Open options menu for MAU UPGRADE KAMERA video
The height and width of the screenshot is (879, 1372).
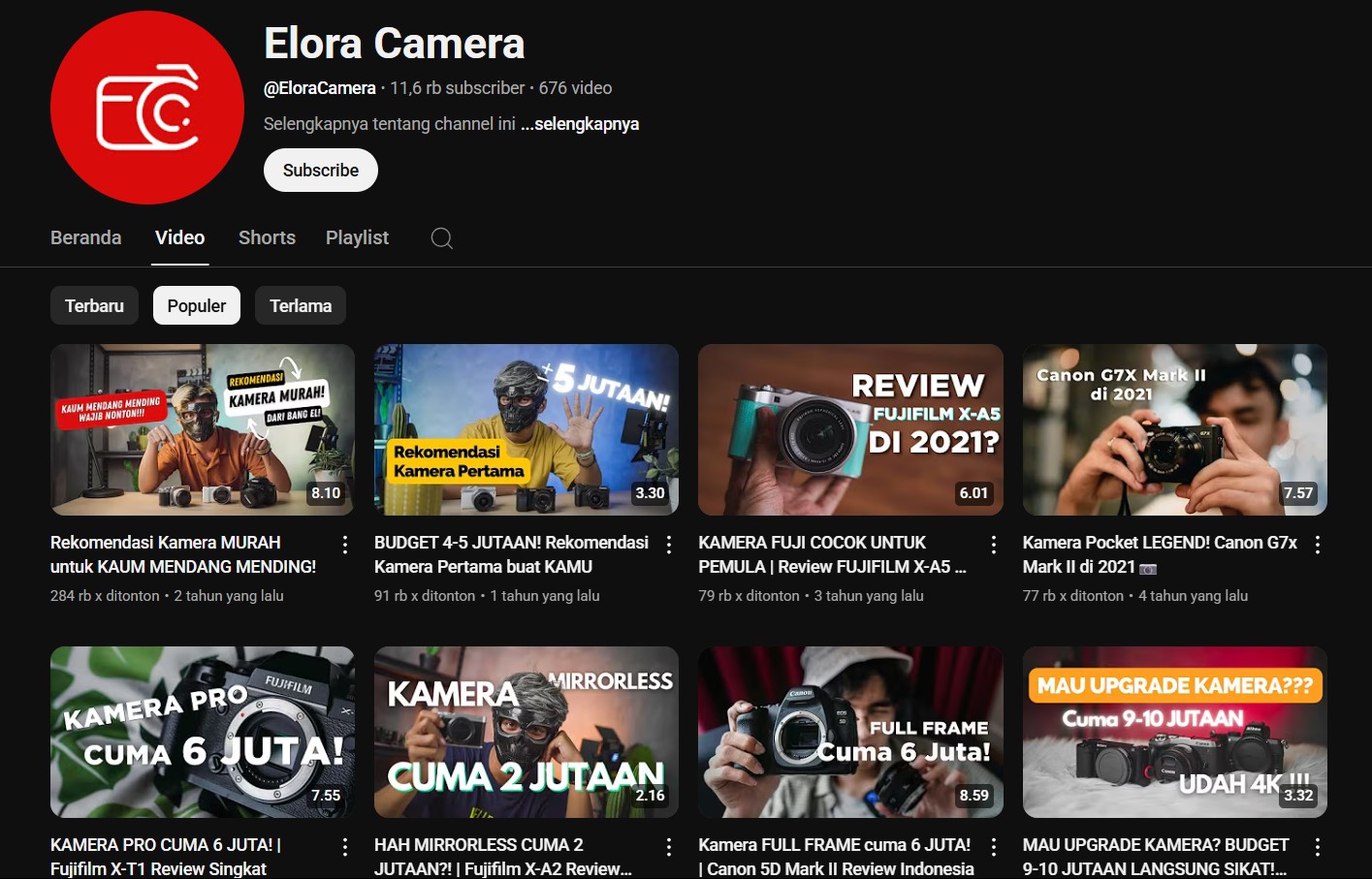[1318, 847]
